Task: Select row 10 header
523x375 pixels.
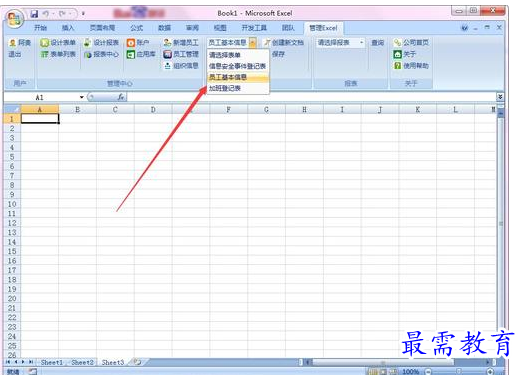Action: (12, 204)
